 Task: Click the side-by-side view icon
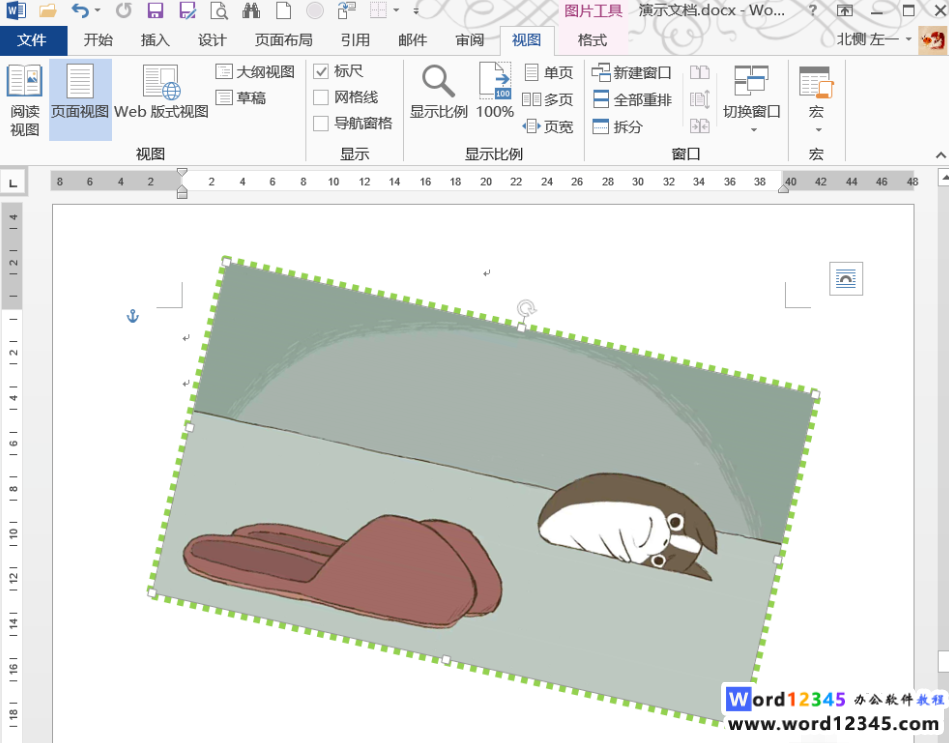coord(700,73)
